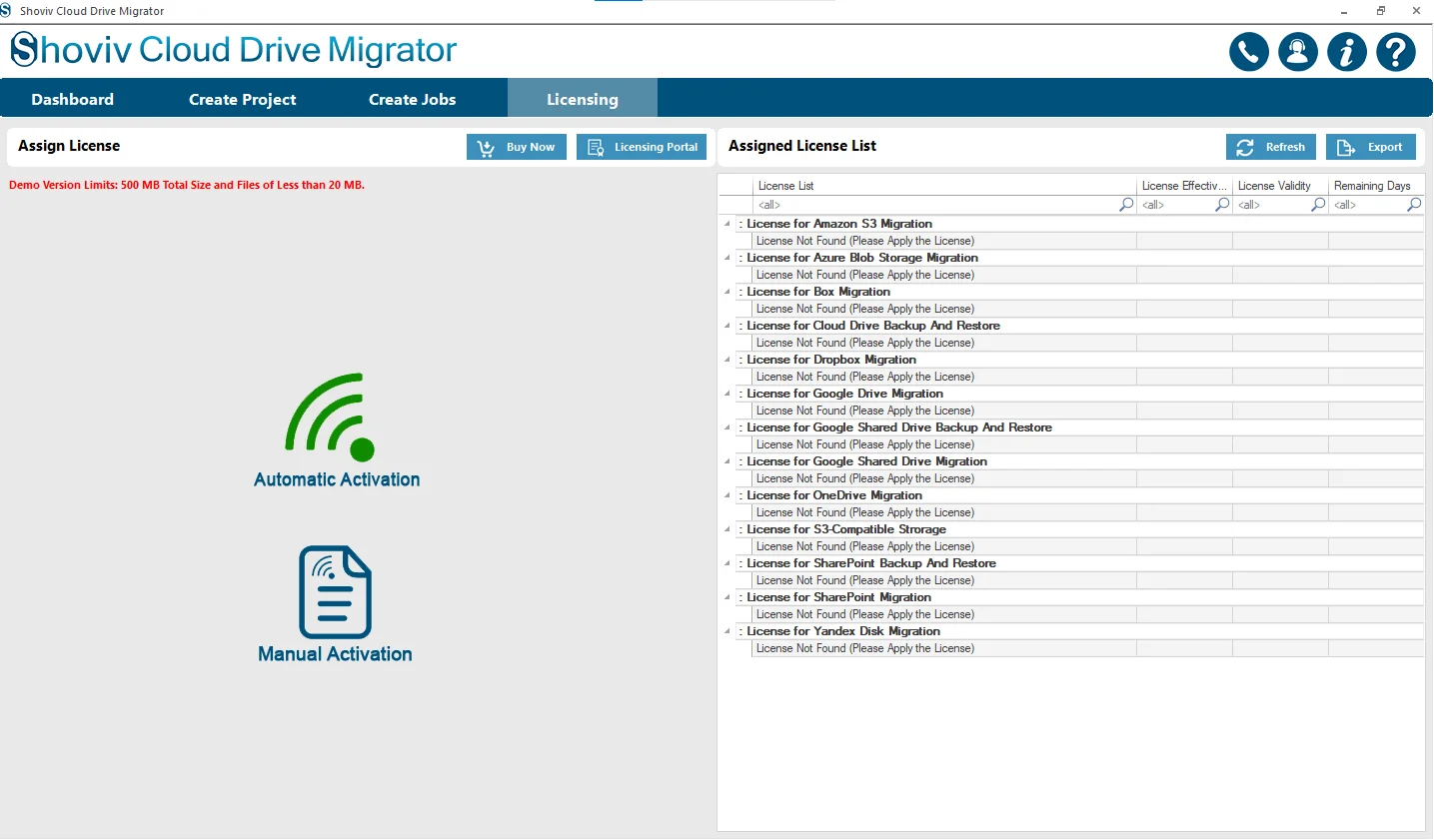Viewport: 1434px width, 840px height.
Task: Select License for Yandex Disk Migration row
Action: pos(1079,631)
